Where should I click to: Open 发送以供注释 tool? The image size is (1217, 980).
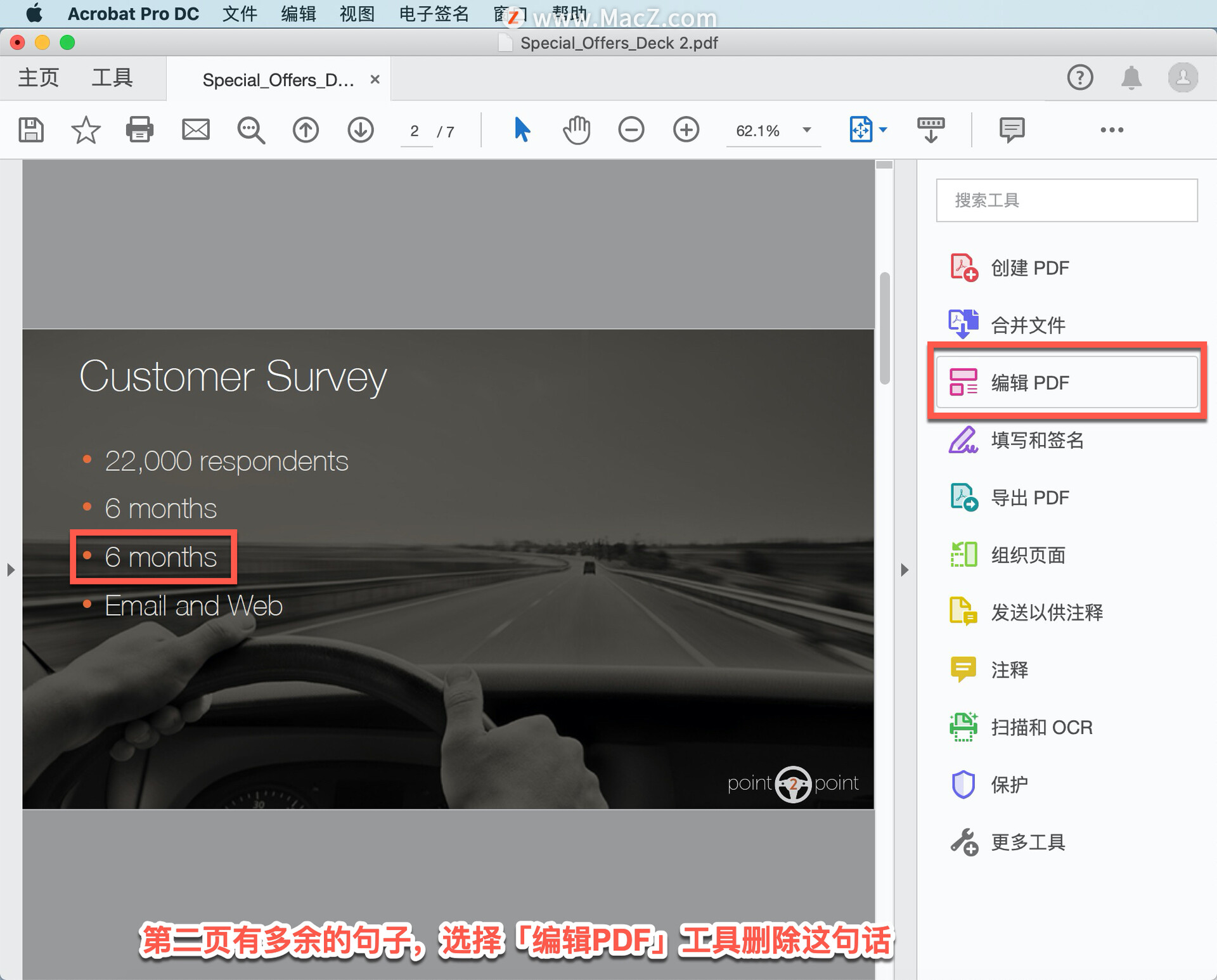tap(1067, 612)
